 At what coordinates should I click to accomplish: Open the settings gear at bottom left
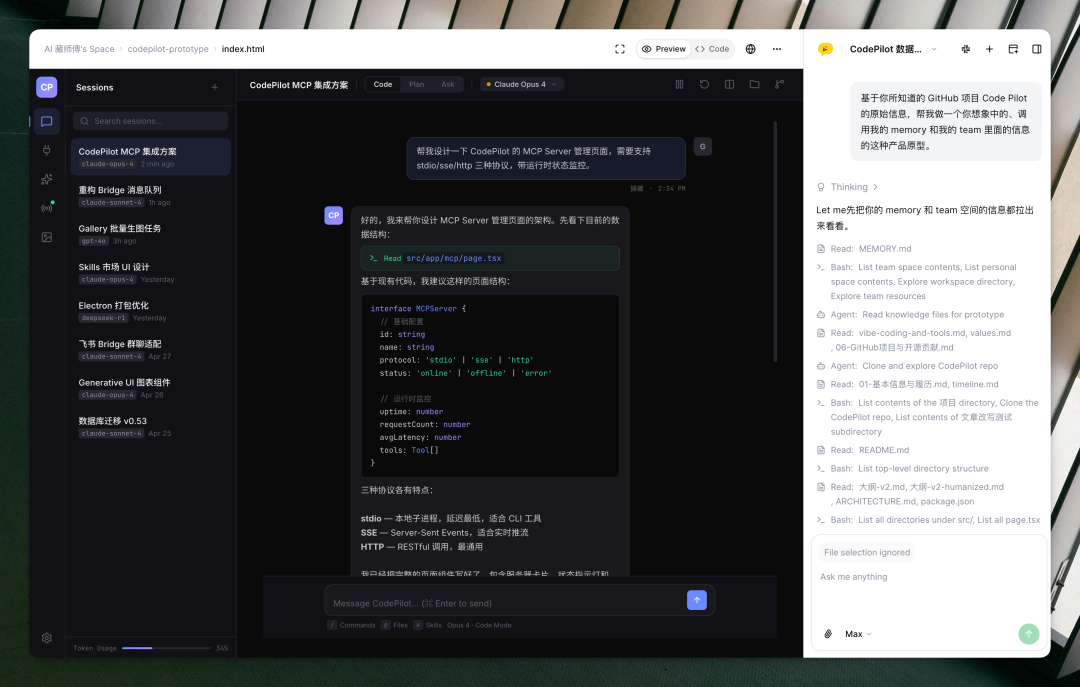pos(46,637)
